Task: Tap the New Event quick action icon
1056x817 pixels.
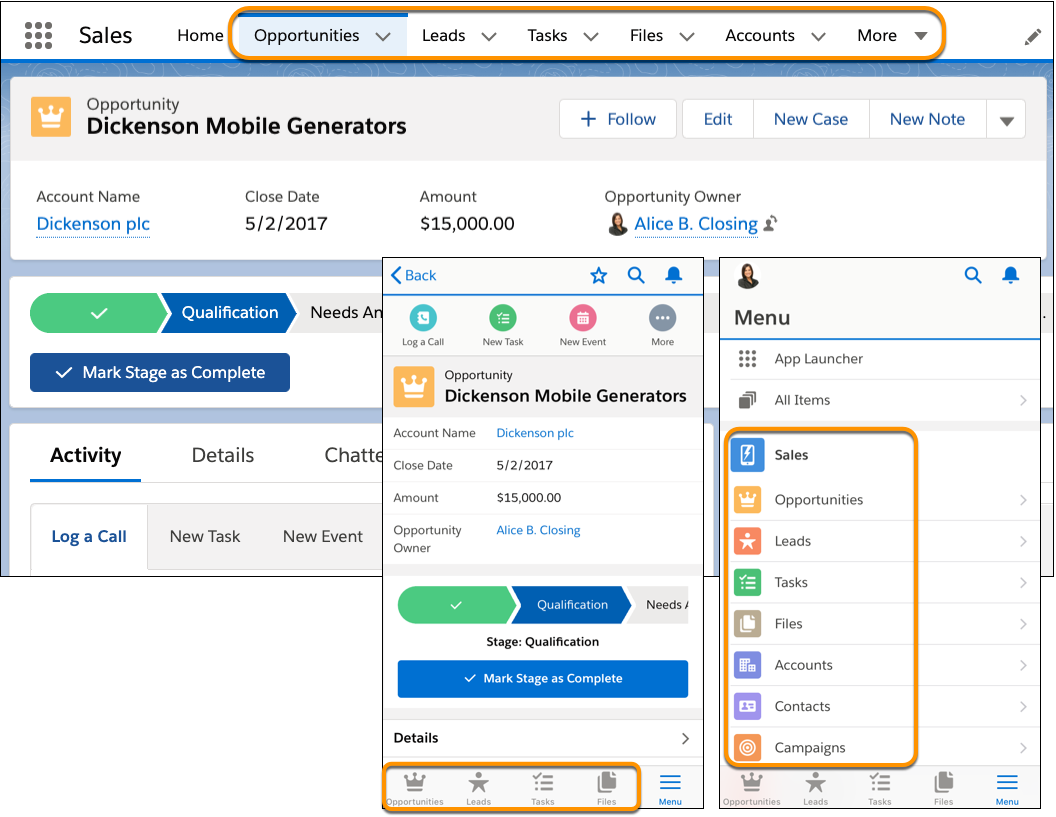Action: click(582, 317)
